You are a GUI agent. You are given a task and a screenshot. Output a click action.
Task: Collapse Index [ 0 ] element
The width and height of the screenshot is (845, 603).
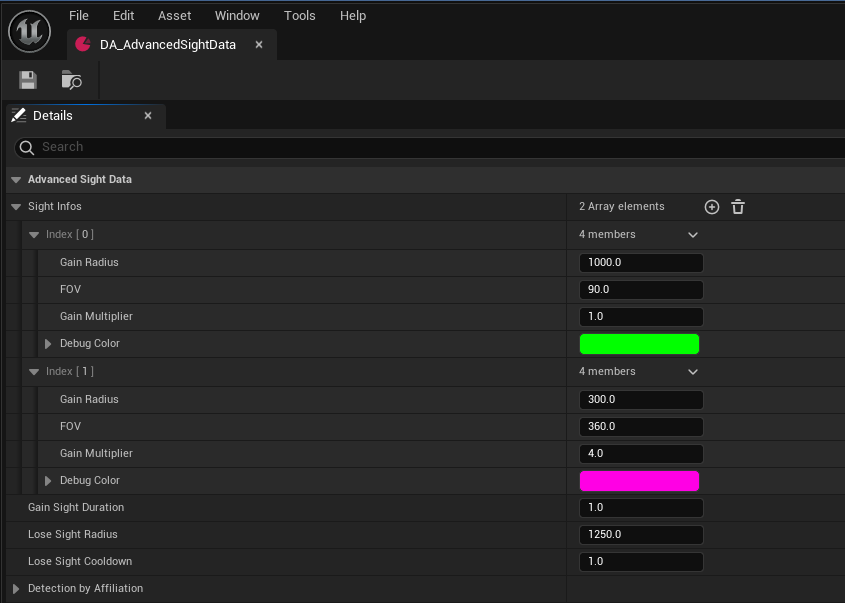tap(34, 234)
